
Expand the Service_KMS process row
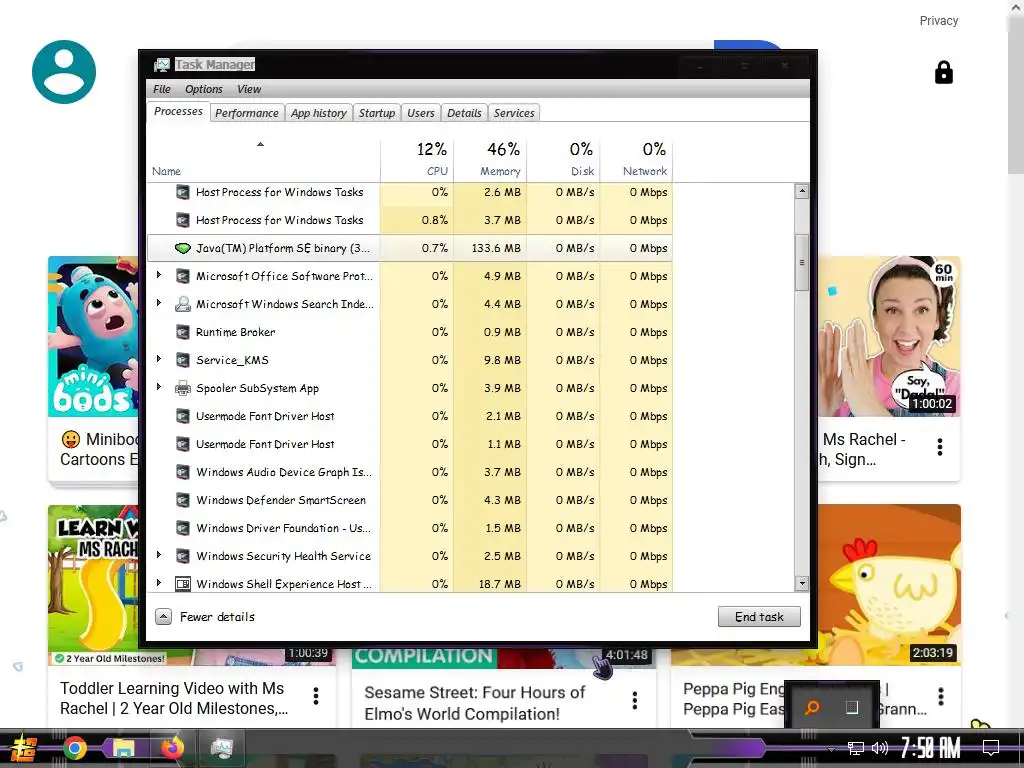pos(159,360)
